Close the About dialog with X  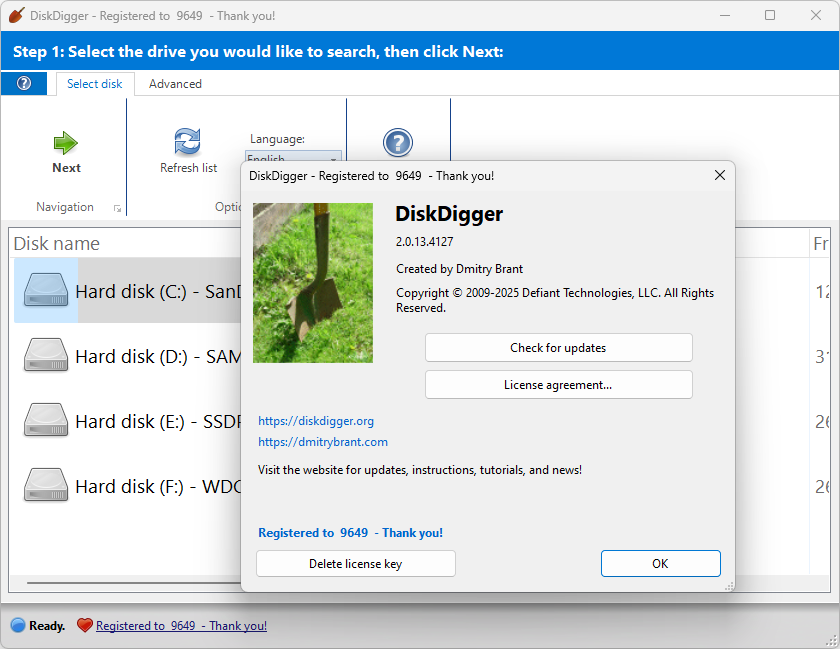pos(719,175)
